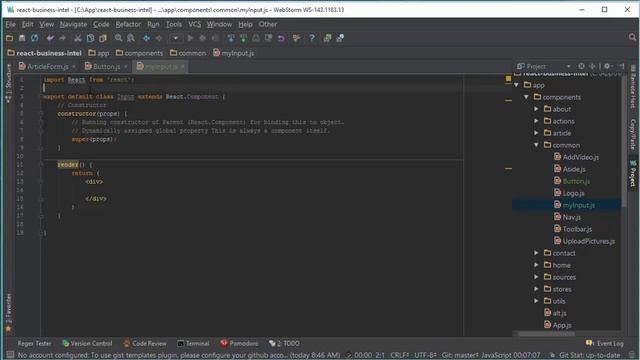This screenshot has width=640, height=360.
Task: Click the Replace toolbar icon
Action: pyautogui.click(x=131, y=38)
